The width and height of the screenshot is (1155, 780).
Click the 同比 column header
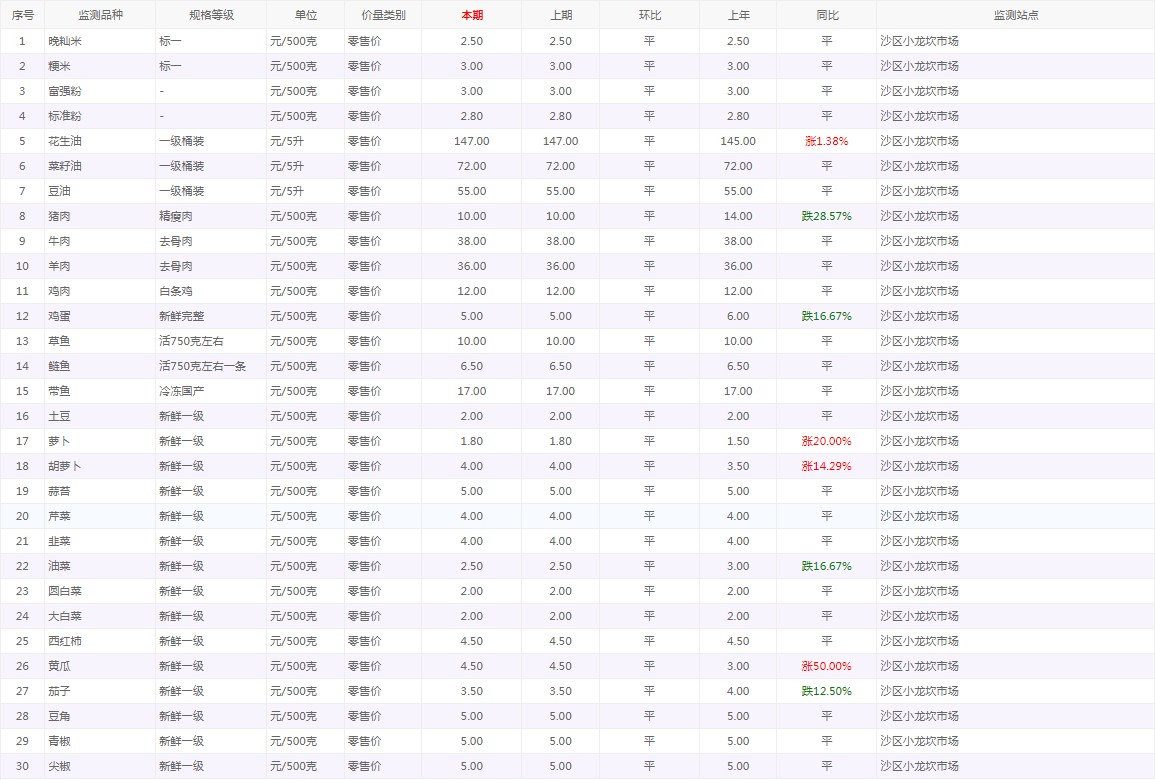826,15
